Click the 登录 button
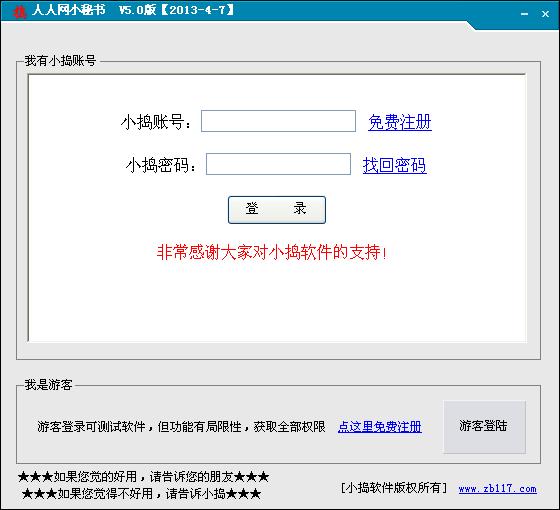The width and height of the screenshot is (560, 510). click(x=277, y=210)
